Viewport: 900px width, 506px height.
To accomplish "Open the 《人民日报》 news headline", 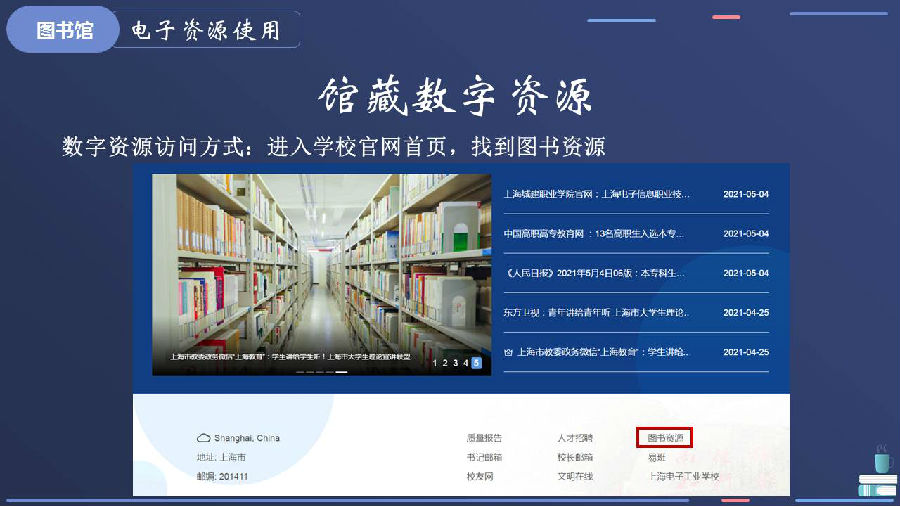I will pos(595,273).
